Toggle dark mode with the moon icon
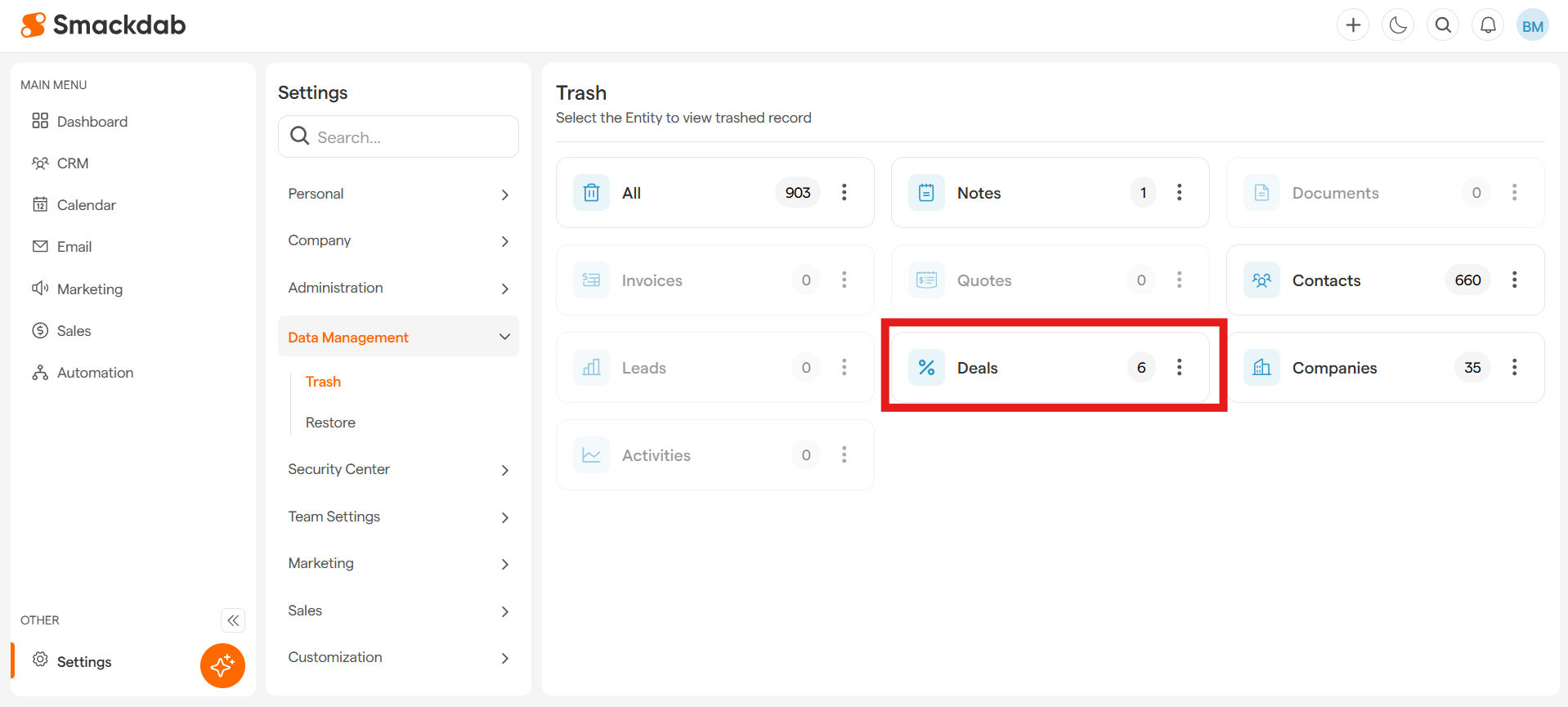1568x707 pixels. pyautogui.click(x=1398, y=25)
